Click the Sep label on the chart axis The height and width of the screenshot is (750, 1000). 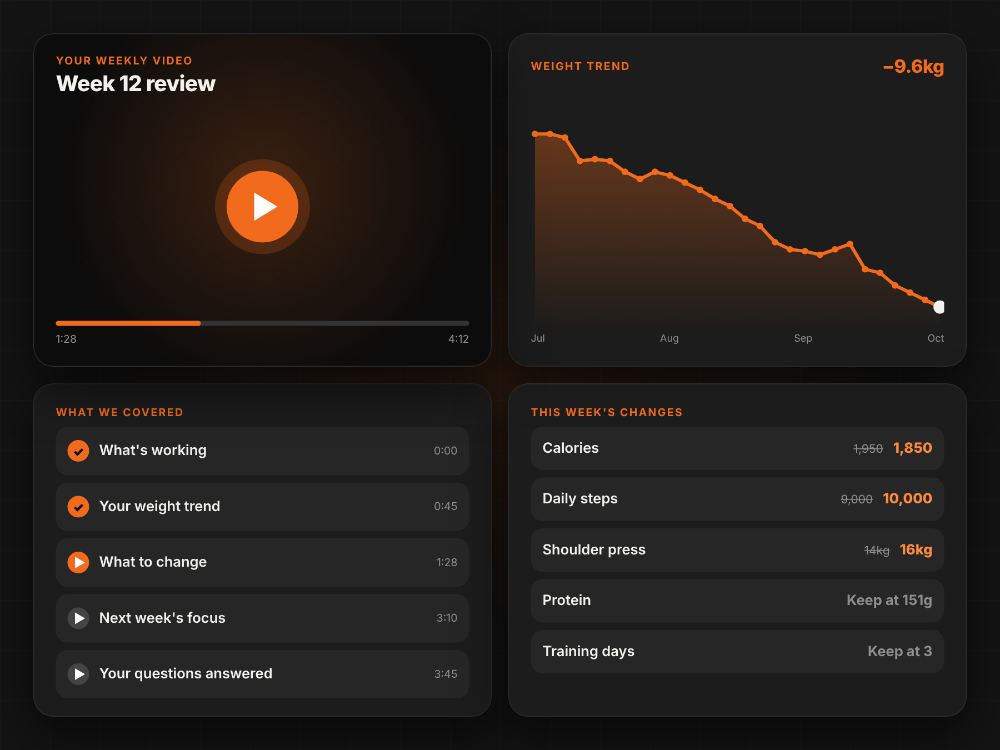pos(803,339)
